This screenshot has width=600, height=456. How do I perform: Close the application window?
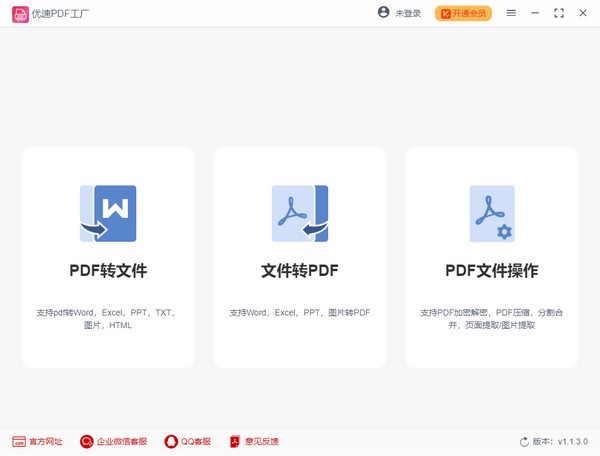click(583, 13)
